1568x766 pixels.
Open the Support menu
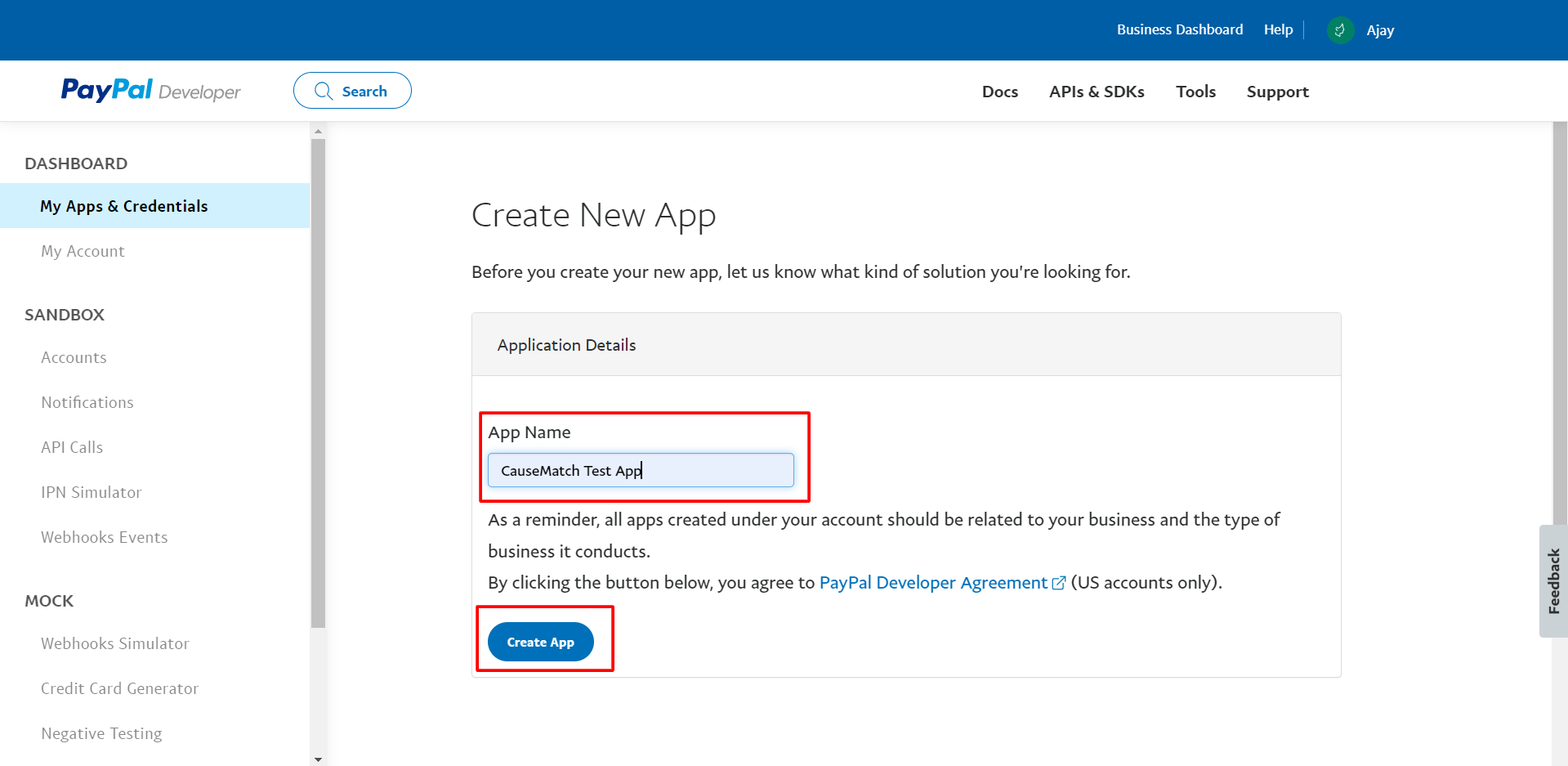[x=1278, y=92]
